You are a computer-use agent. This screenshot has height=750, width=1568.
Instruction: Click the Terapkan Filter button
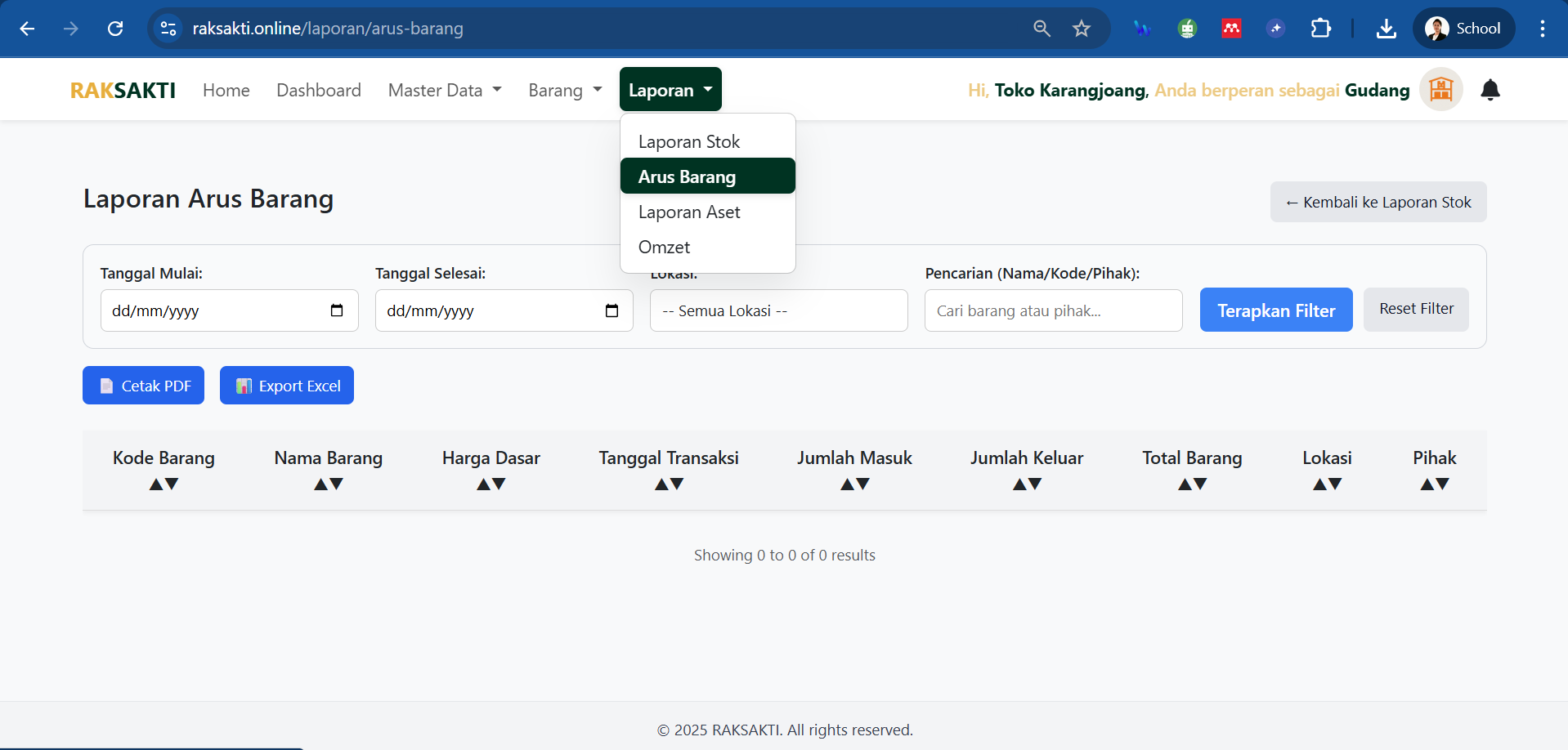coord(1275,310)
